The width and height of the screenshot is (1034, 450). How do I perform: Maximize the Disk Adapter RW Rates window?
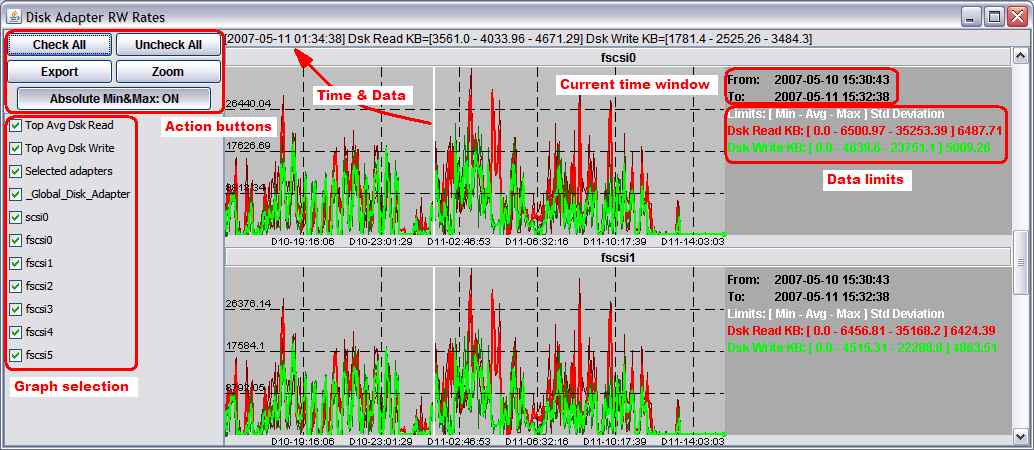click(994, 17)
